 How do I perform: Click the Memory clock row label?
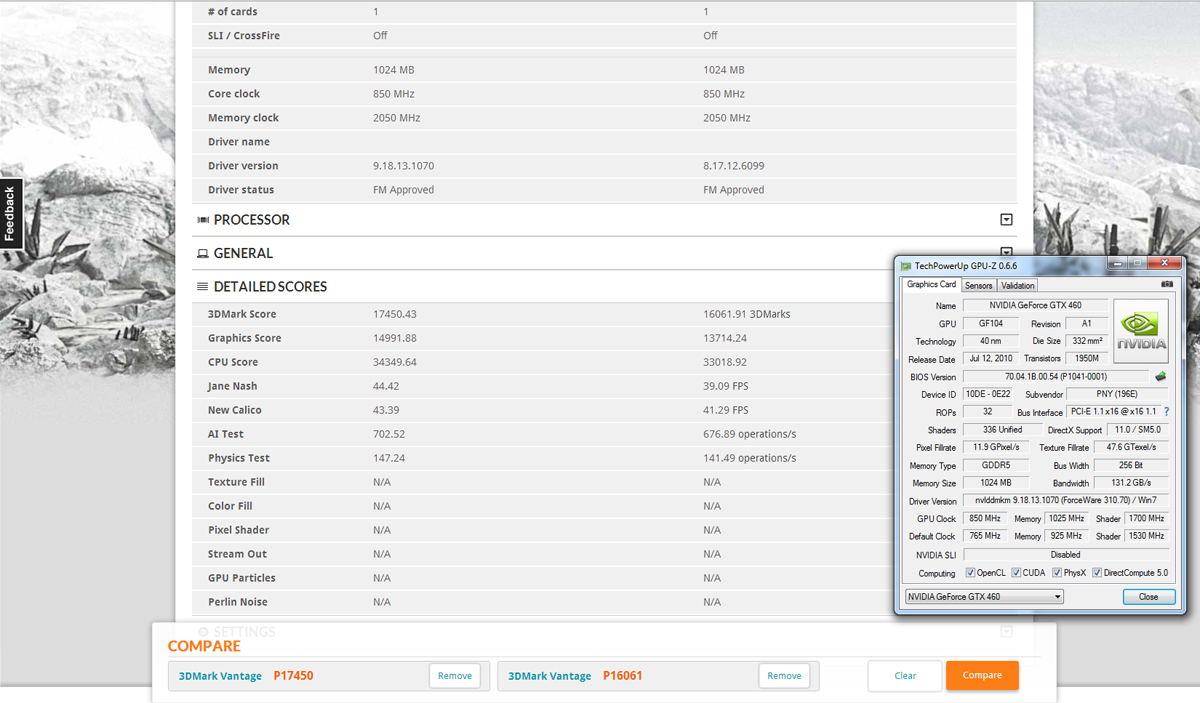tap(243, 118)
